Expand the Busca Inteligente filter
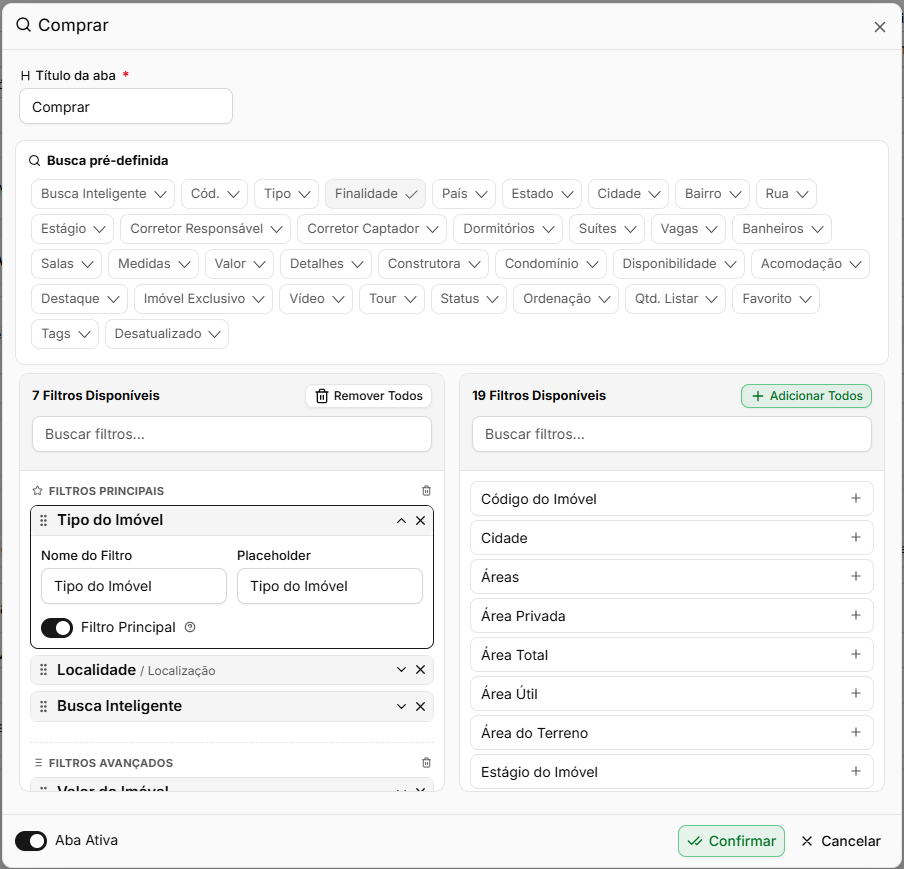Screen dimensions: 904x869 pos(401,706)
